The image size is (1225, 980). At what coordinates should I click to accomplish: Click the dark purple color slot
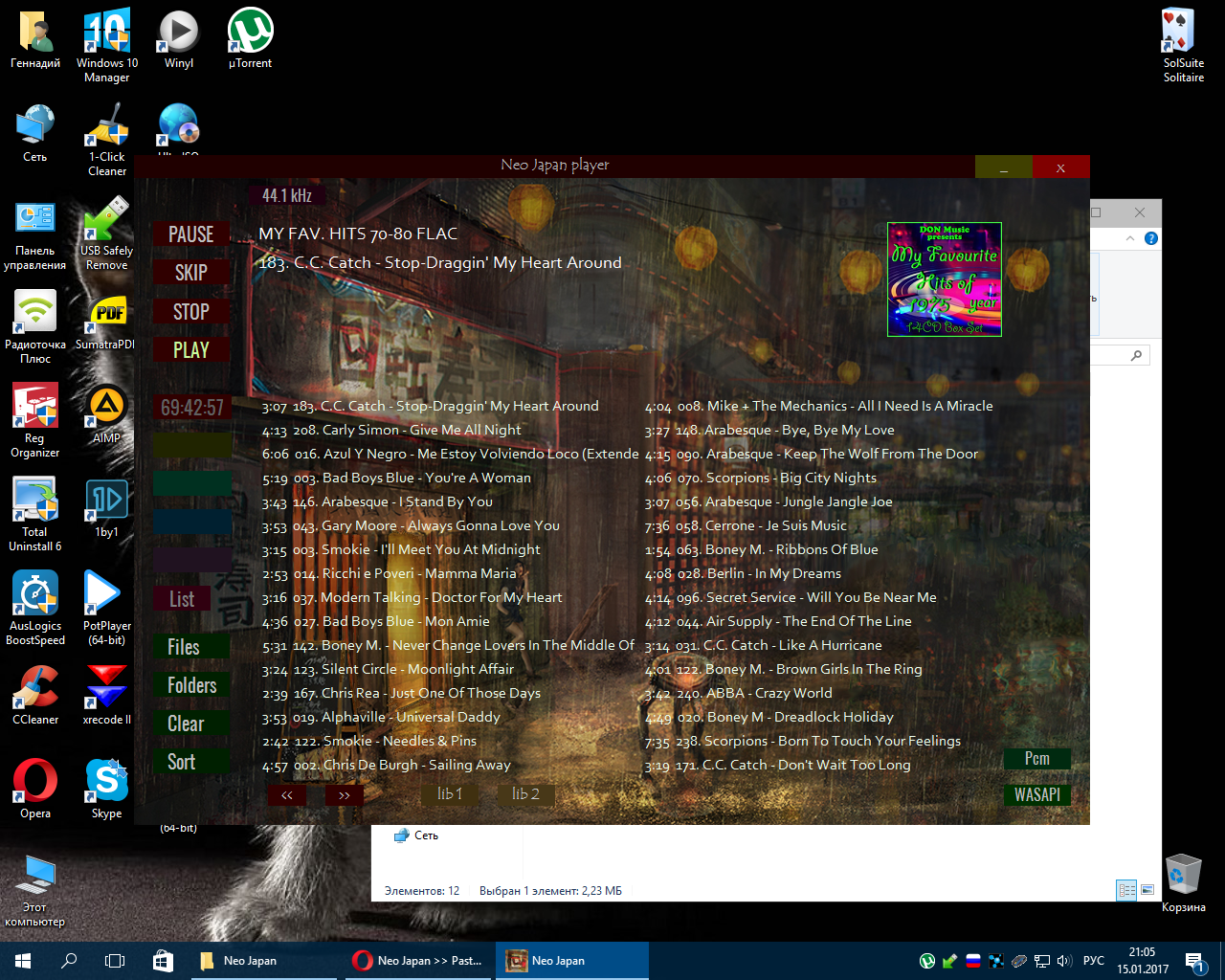[192, 559]
